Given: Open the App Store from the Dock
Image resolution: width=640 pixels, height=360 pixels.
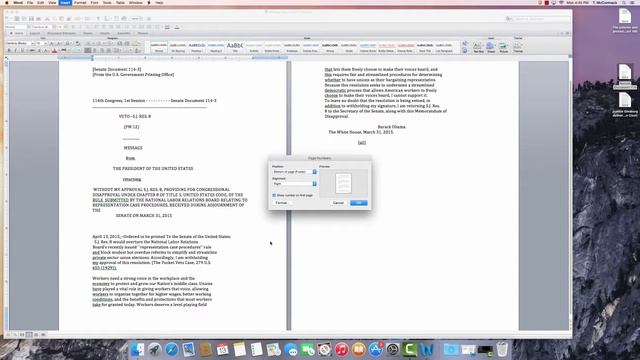Looking at the screenshot, I should click(x=376, y=349).
